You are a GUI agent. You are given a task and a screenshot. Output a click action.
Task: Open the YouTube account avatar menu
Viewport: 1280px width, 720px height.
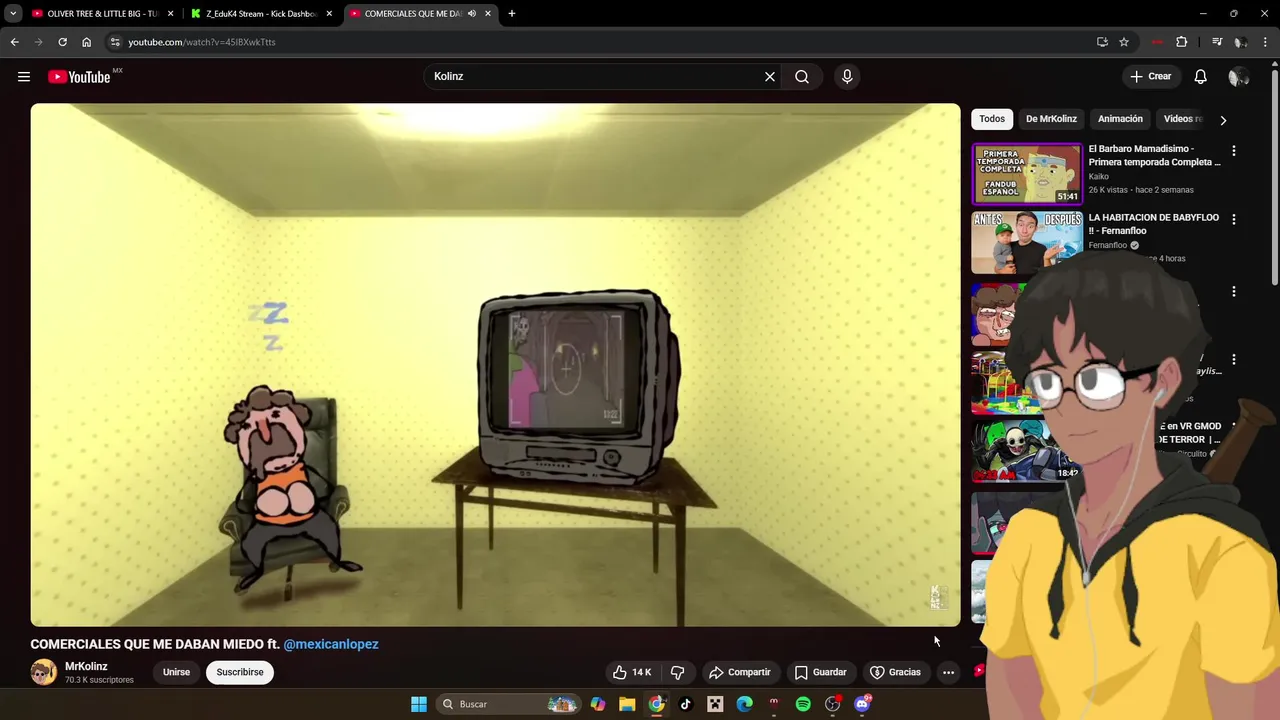(x=1239, y=77)
